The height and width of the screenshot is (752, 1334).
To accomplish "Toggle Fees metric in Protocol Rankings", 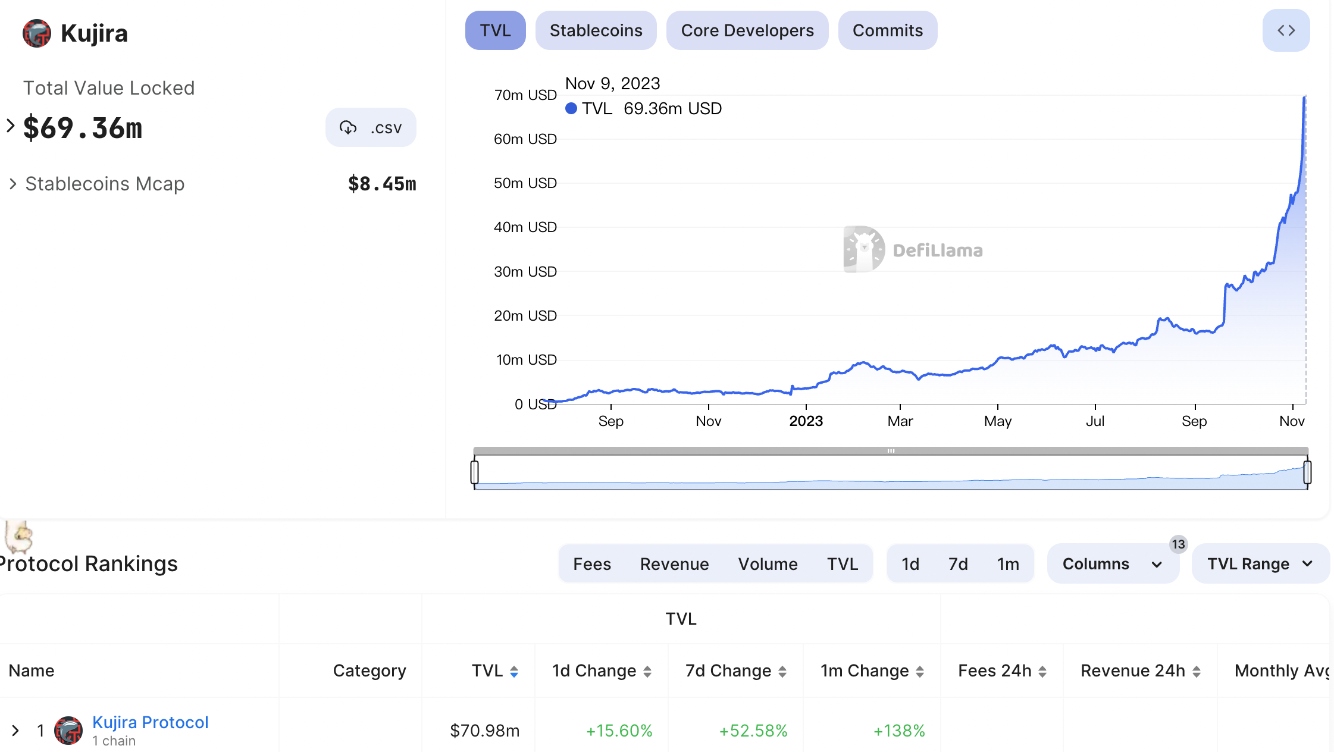I will pos(591,564).
